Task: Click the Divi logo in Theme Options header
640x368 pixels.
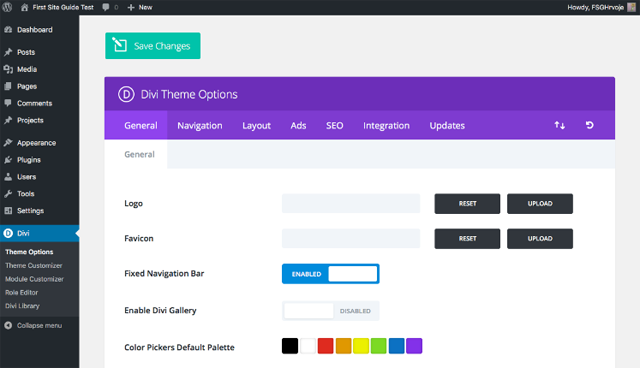Action: click(x=126, y=94)
